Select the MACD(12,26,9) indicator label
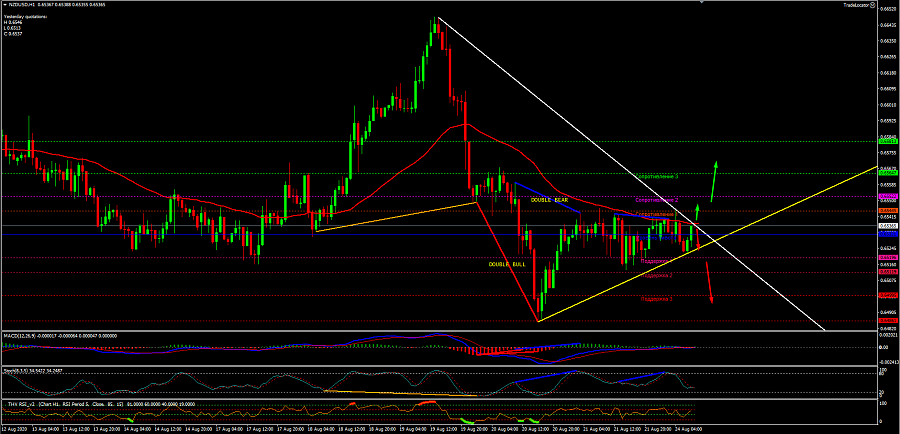Screen dimensions: 900x434 point(20,335)
